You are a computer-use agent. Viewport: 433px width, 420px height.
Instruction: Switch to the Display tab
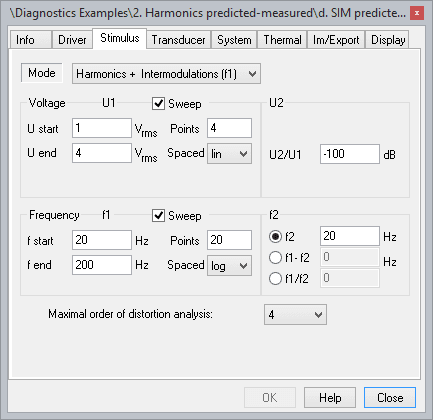388,40
